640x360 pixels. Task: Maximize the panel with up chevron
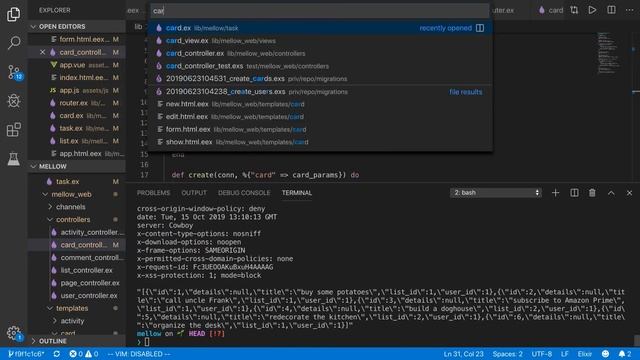click(611, 193)
